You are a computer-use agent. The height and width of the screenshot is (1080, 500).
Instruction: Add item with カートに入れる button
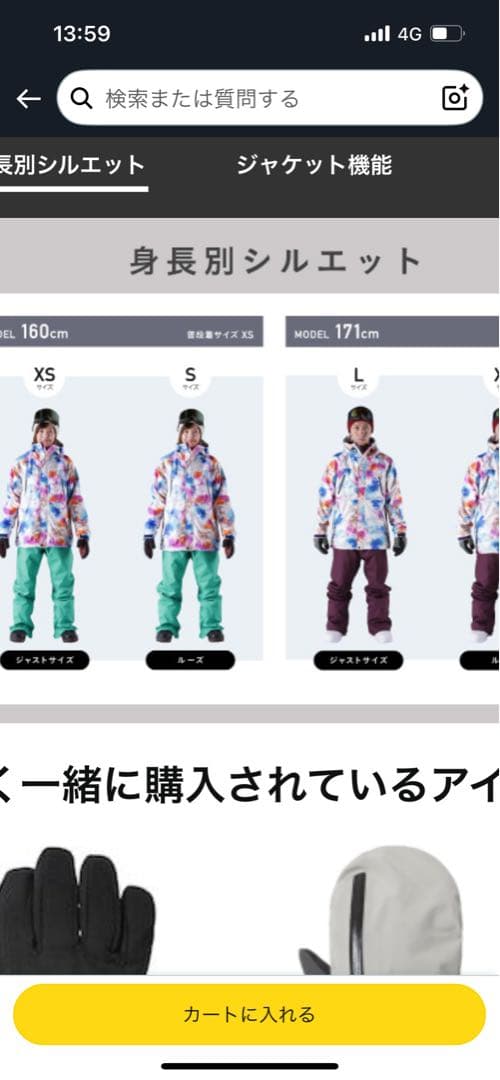[x=249, y=1014]
